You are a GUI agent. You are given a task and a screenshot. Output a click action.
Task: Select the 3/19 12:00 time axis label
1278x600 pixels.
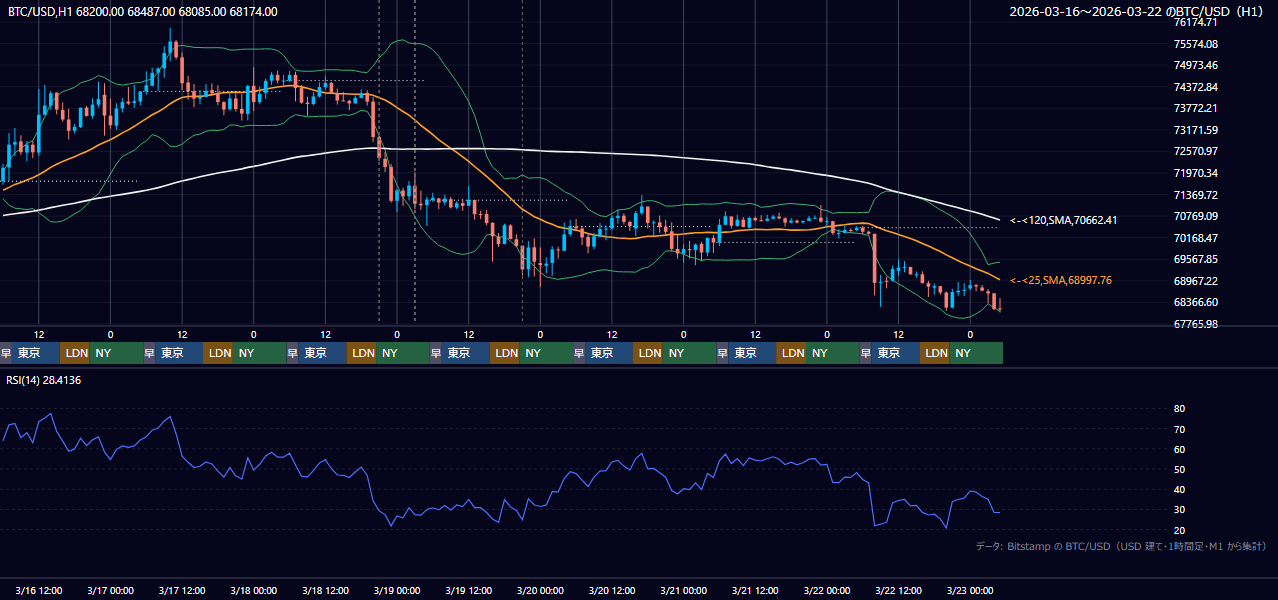[469, 590]
